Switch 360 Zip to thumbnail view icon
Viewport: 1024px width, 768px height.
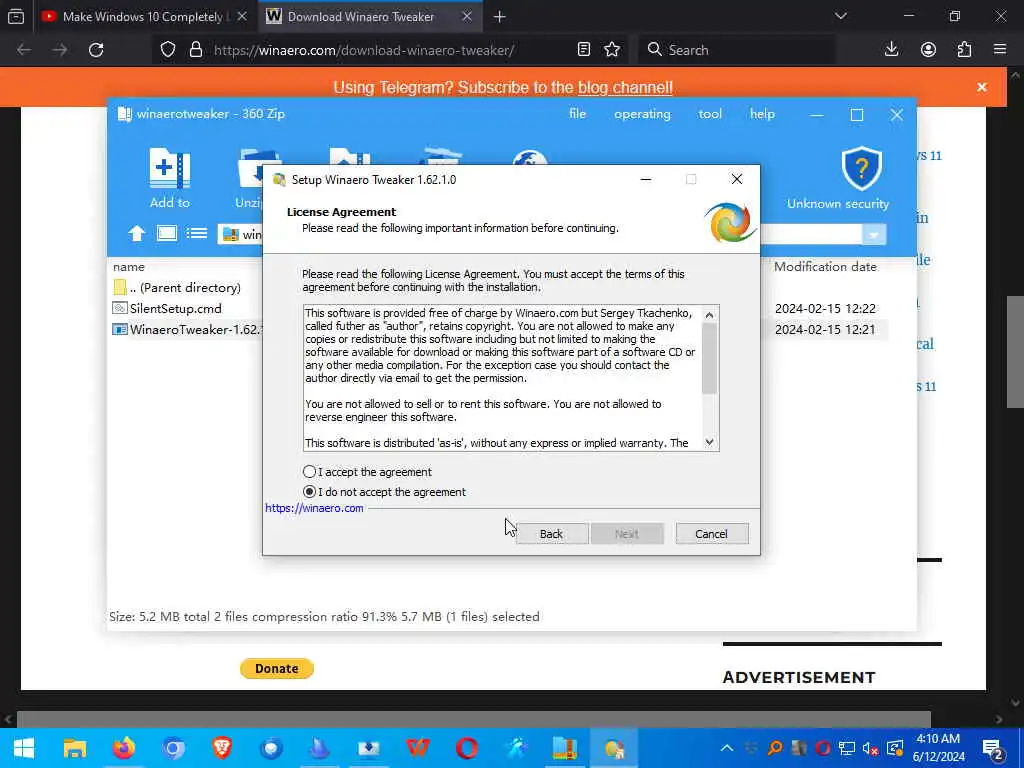click(167, 233)
